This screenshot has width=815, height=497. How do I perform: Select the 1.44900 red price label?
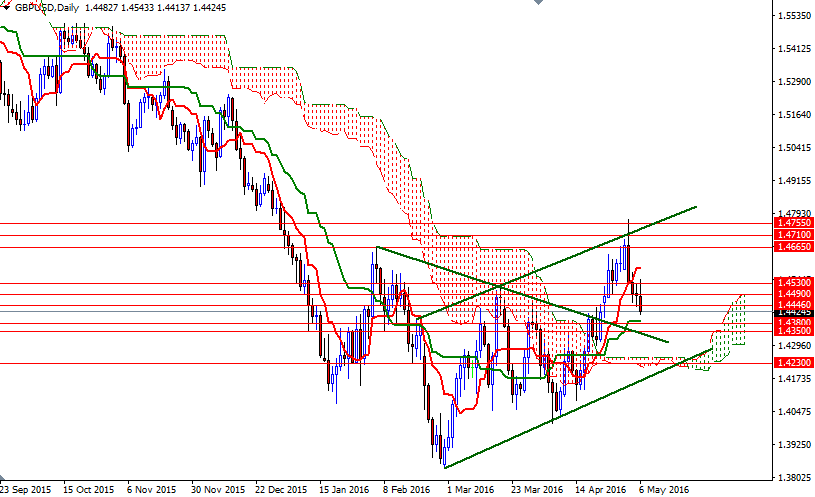pos(794,294)
